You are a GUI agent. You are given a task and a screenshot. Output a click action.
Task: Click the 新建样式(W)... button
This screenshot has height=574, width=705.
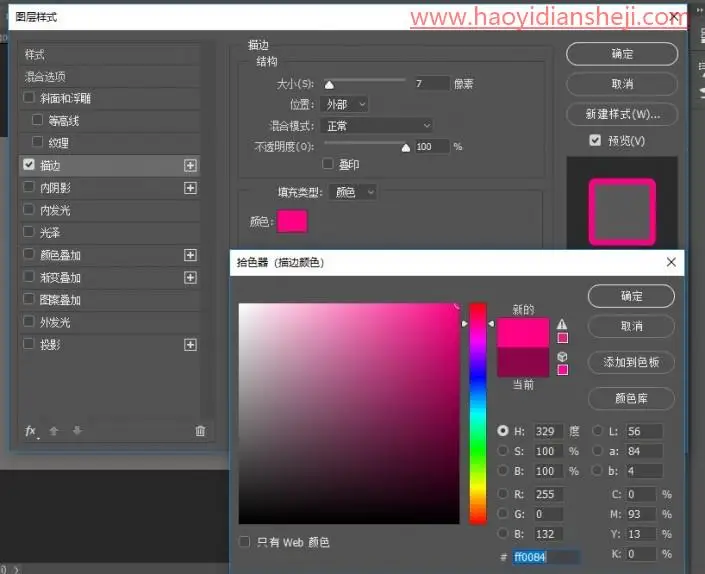tap(622, 114)
